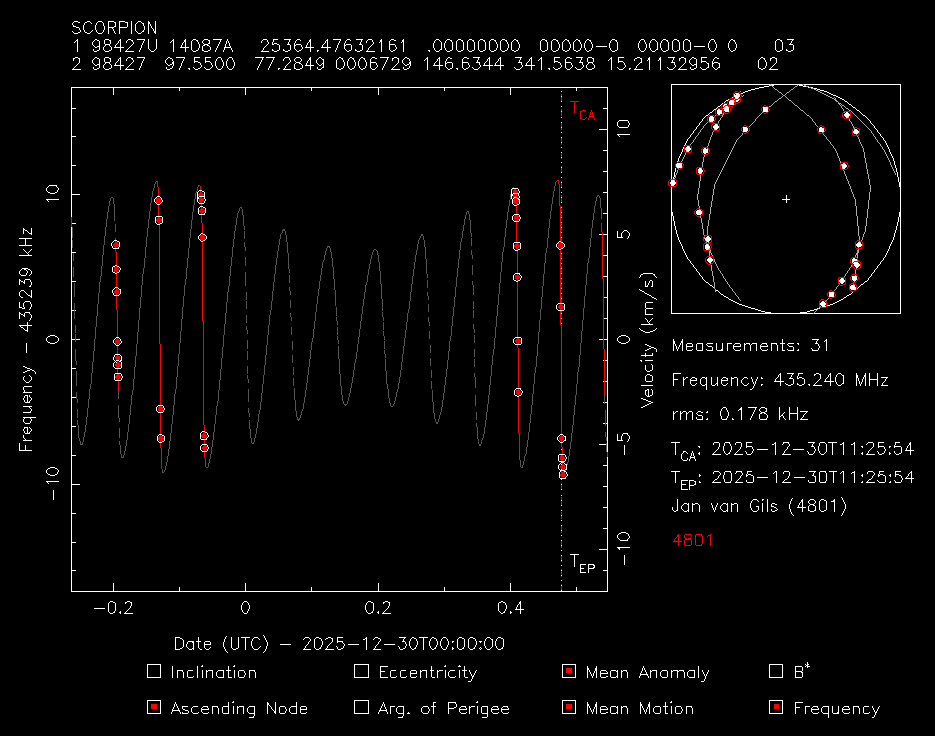
Task: Uncheck the Frequency fit checkbox
Action: coord(776,708)
